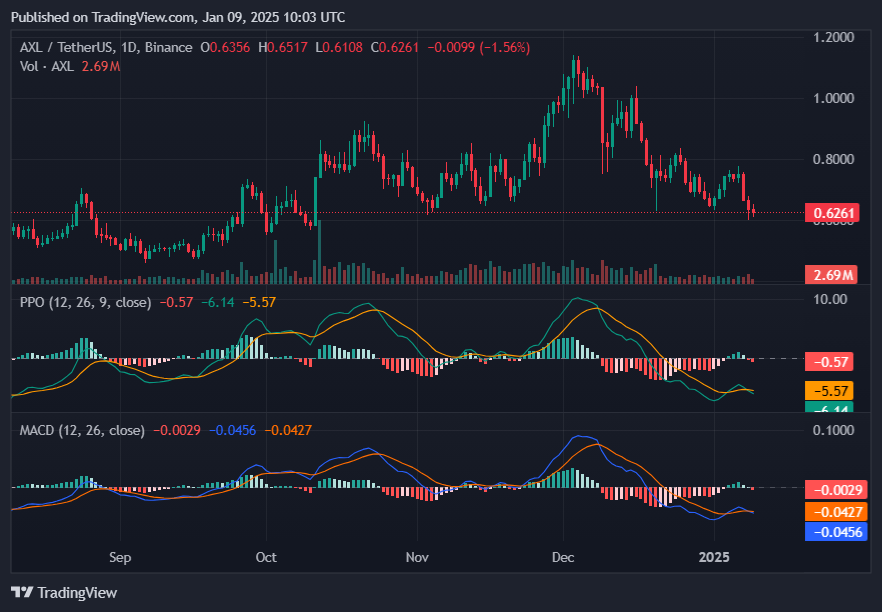The width and height of the screenshot is (882, 612).
Task: Select the 'AXL / TetherUS, 1D, Binance' symbol title
Action: pos(106,47)
